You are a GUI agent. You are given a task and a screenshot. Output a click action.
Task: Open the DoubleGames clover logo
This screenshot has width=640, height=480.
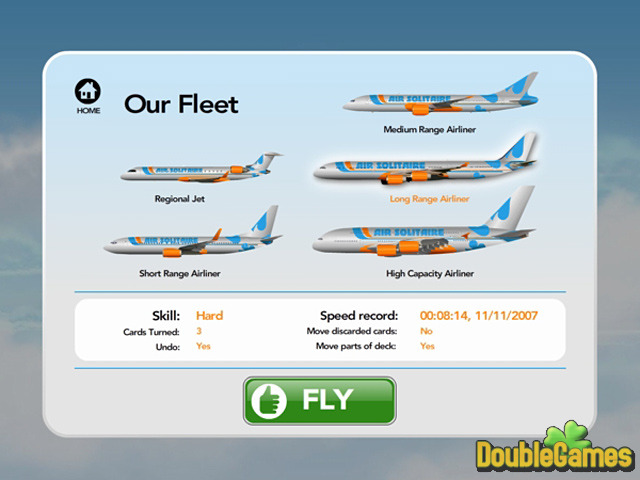point(555,447)
